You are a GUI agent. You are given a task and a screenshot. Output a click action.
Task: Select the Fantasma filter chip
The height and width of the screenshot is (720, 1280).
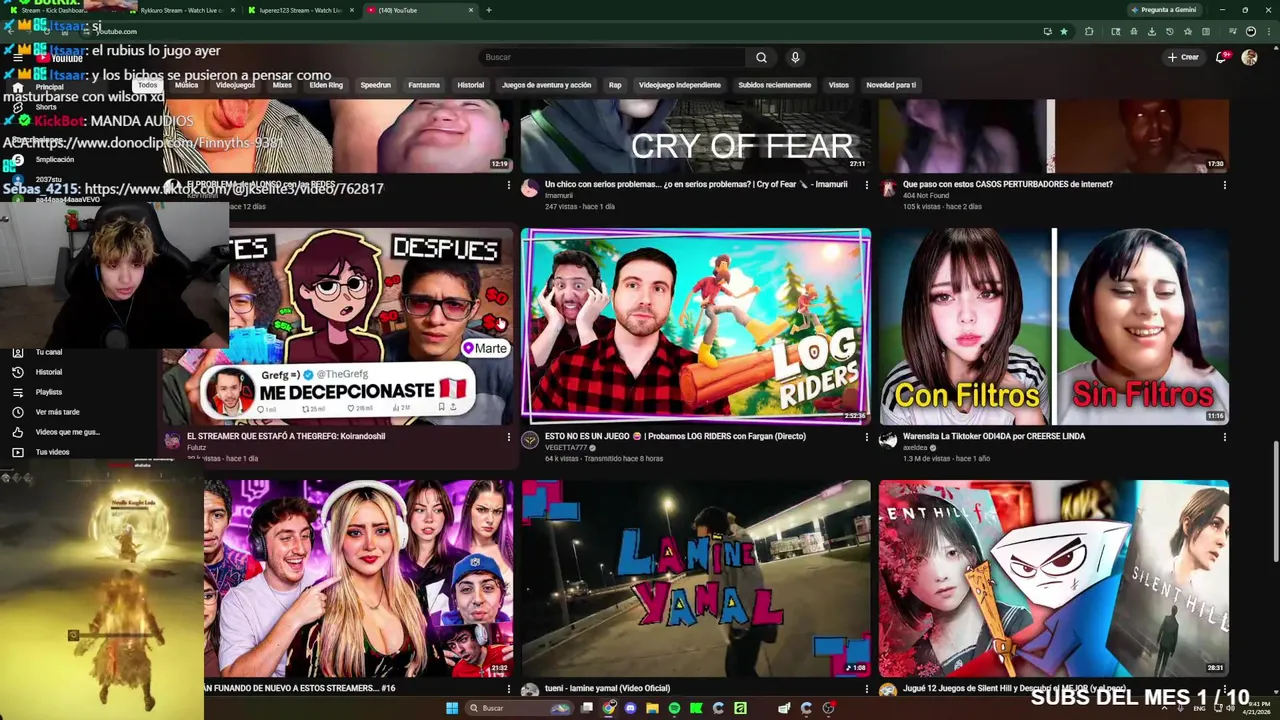point(424,85)
